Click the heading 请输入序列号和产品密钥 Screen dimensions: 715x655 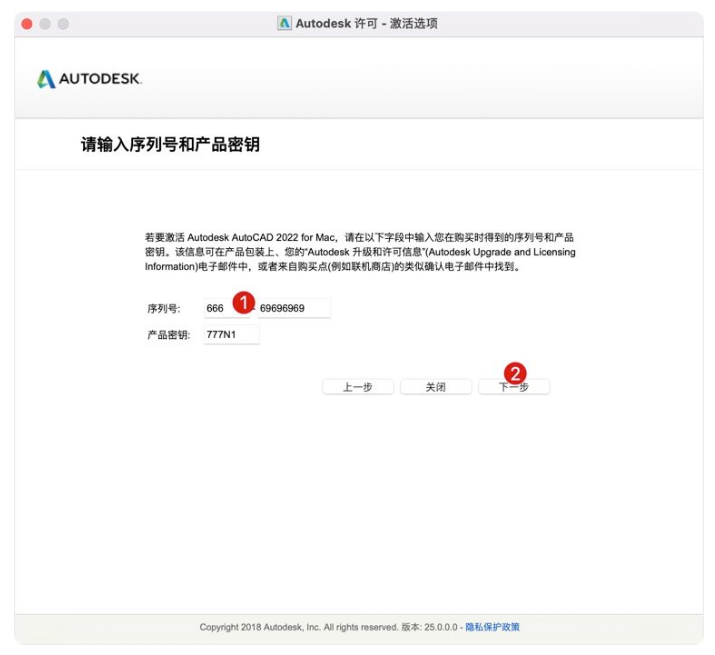(171, 144)
